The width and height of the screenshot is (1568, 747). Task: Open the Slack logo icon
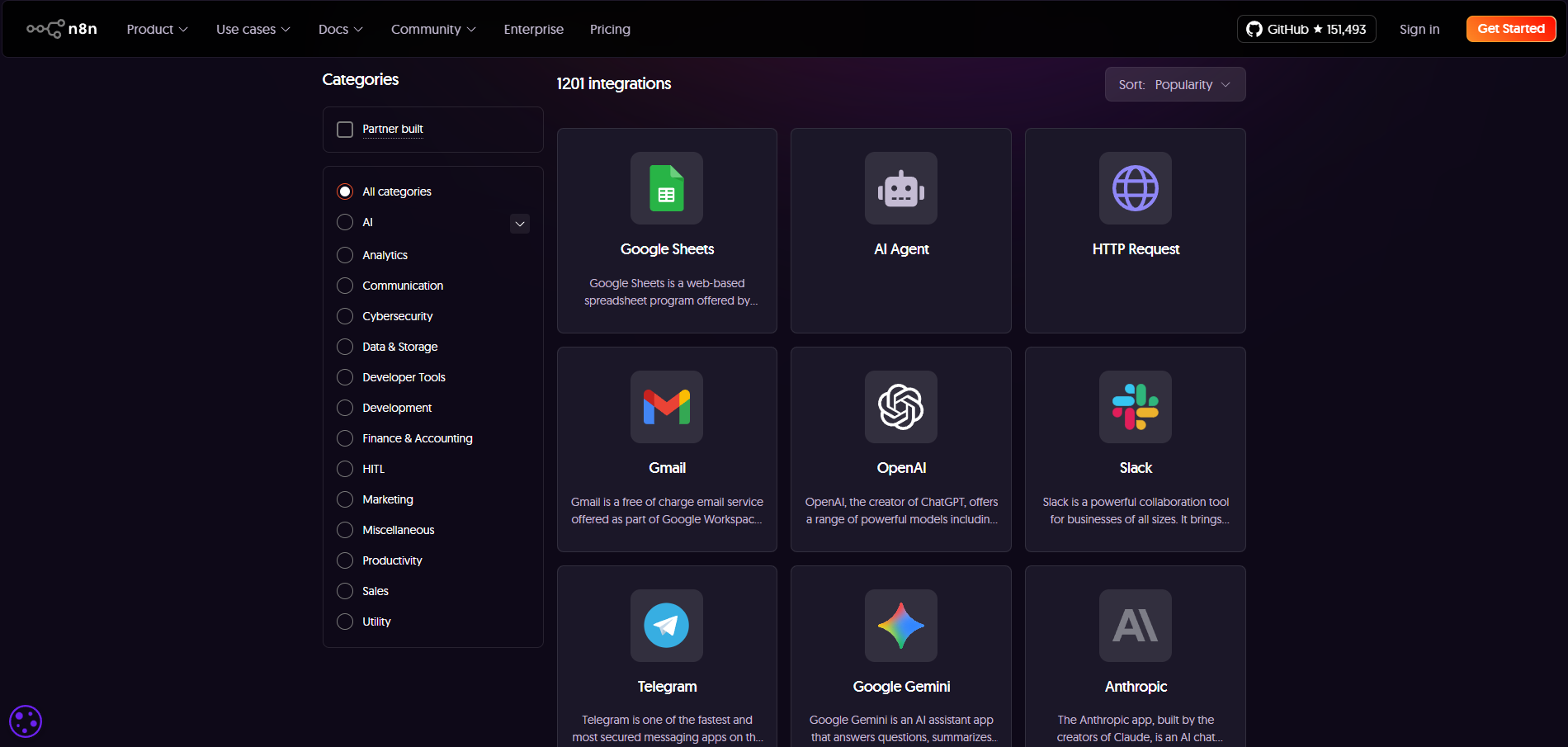click(x=1135, y=407)
